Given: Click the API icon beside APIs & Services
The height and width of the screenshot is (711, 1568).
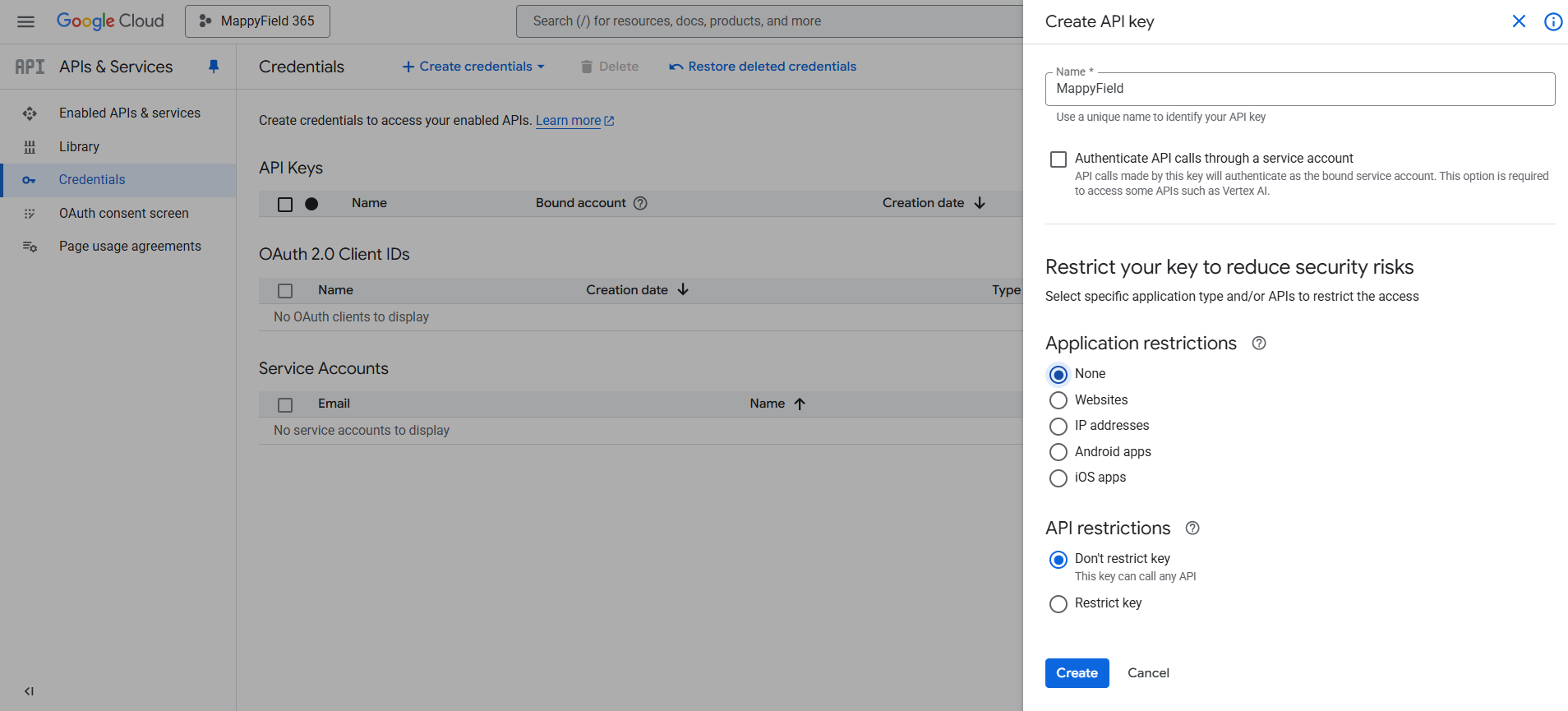Looking at the screenshot, I should click(x=30, y=67).
